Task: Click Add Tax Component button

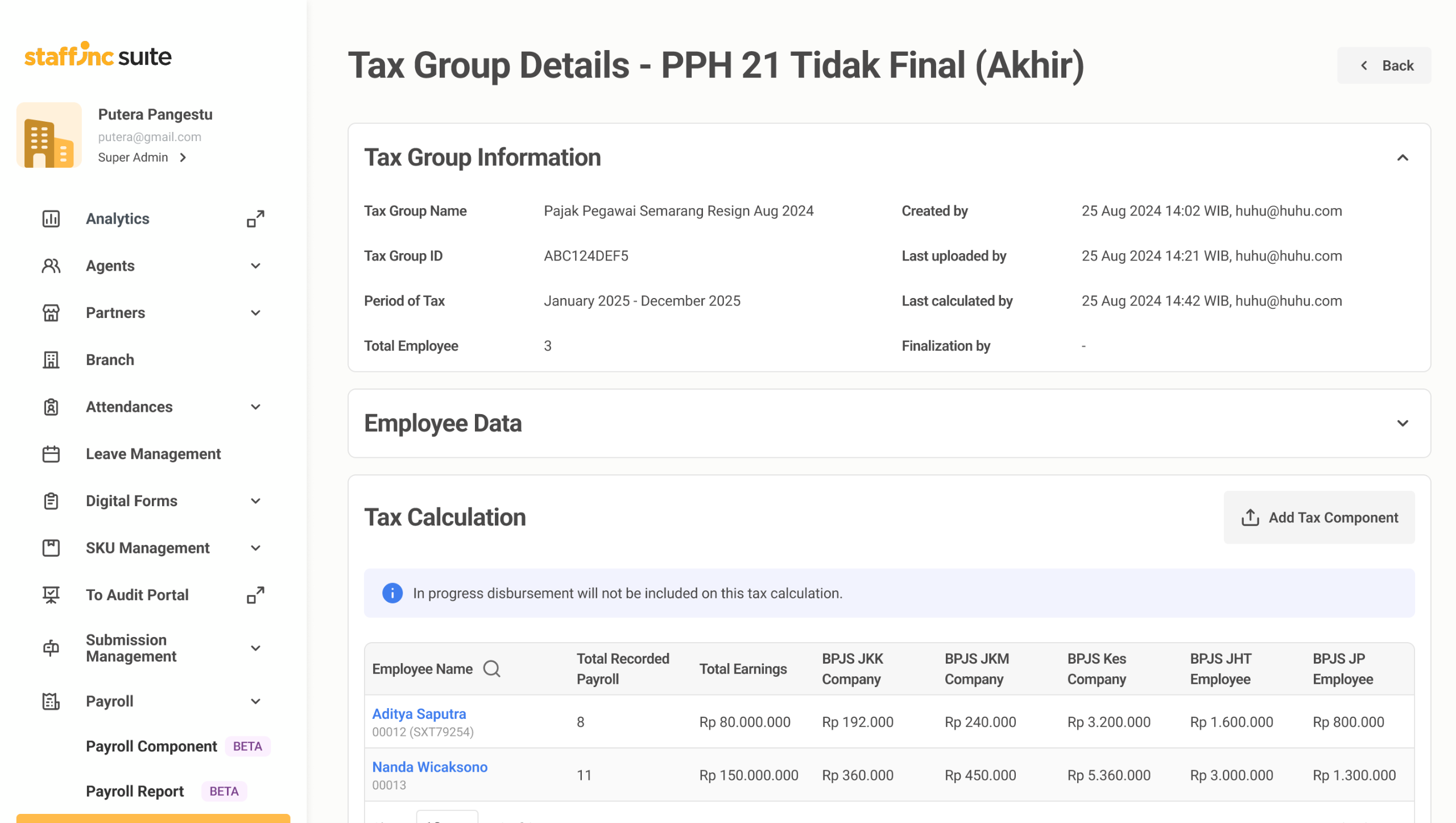Action: (x=1319, y=518)
